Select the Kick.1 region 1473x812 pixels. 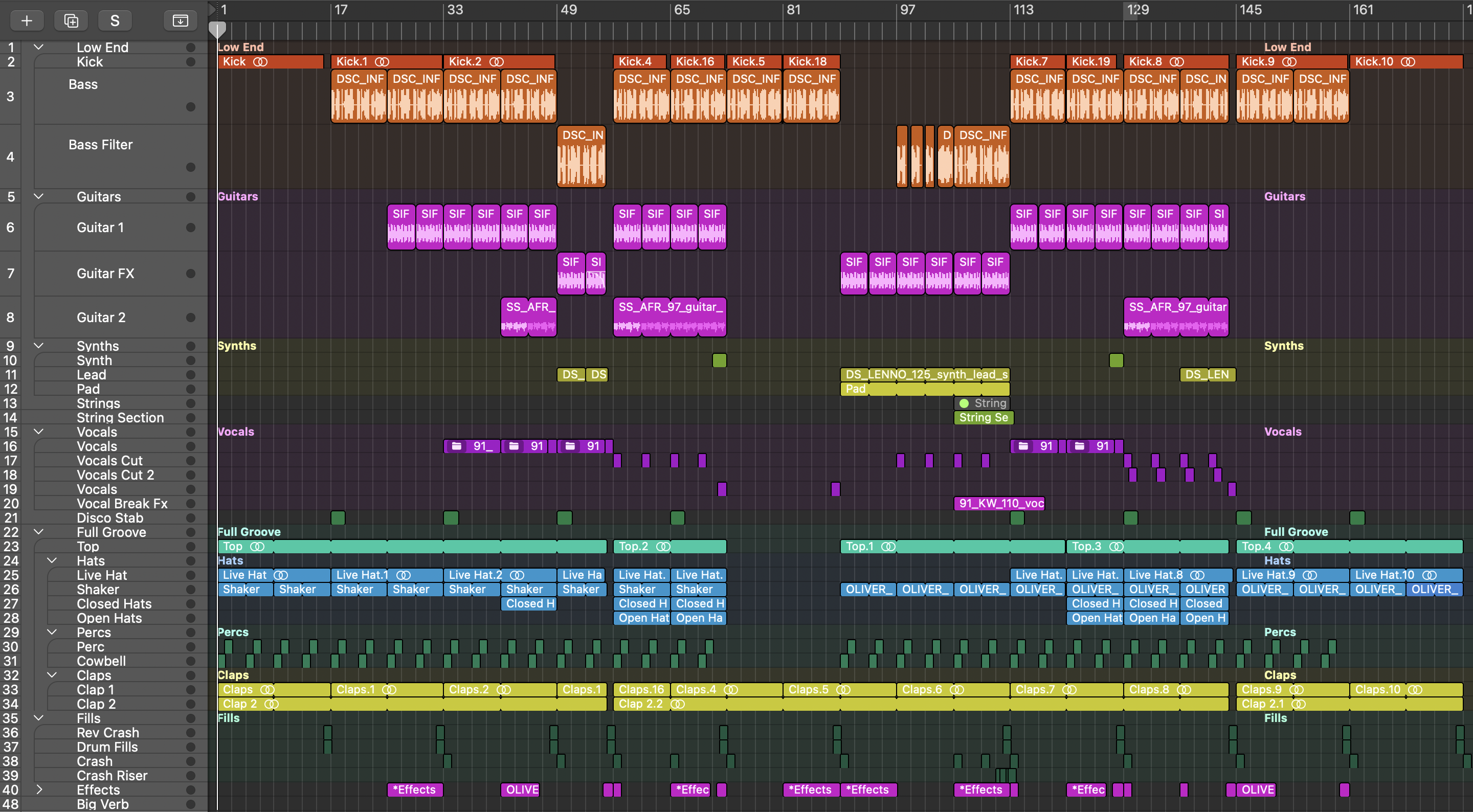[387, 62]
